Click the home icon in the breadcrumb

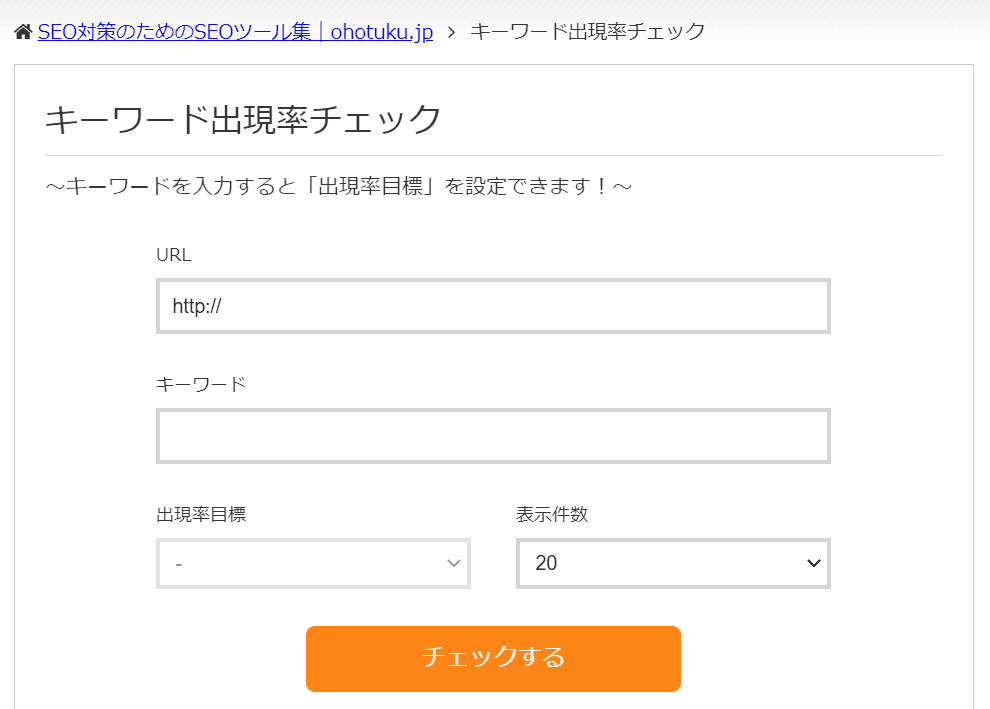point(23,32)
